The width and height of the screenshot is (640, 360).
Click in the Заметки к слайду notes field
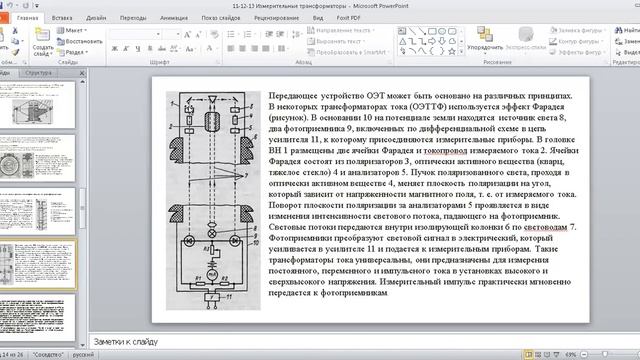364,342
